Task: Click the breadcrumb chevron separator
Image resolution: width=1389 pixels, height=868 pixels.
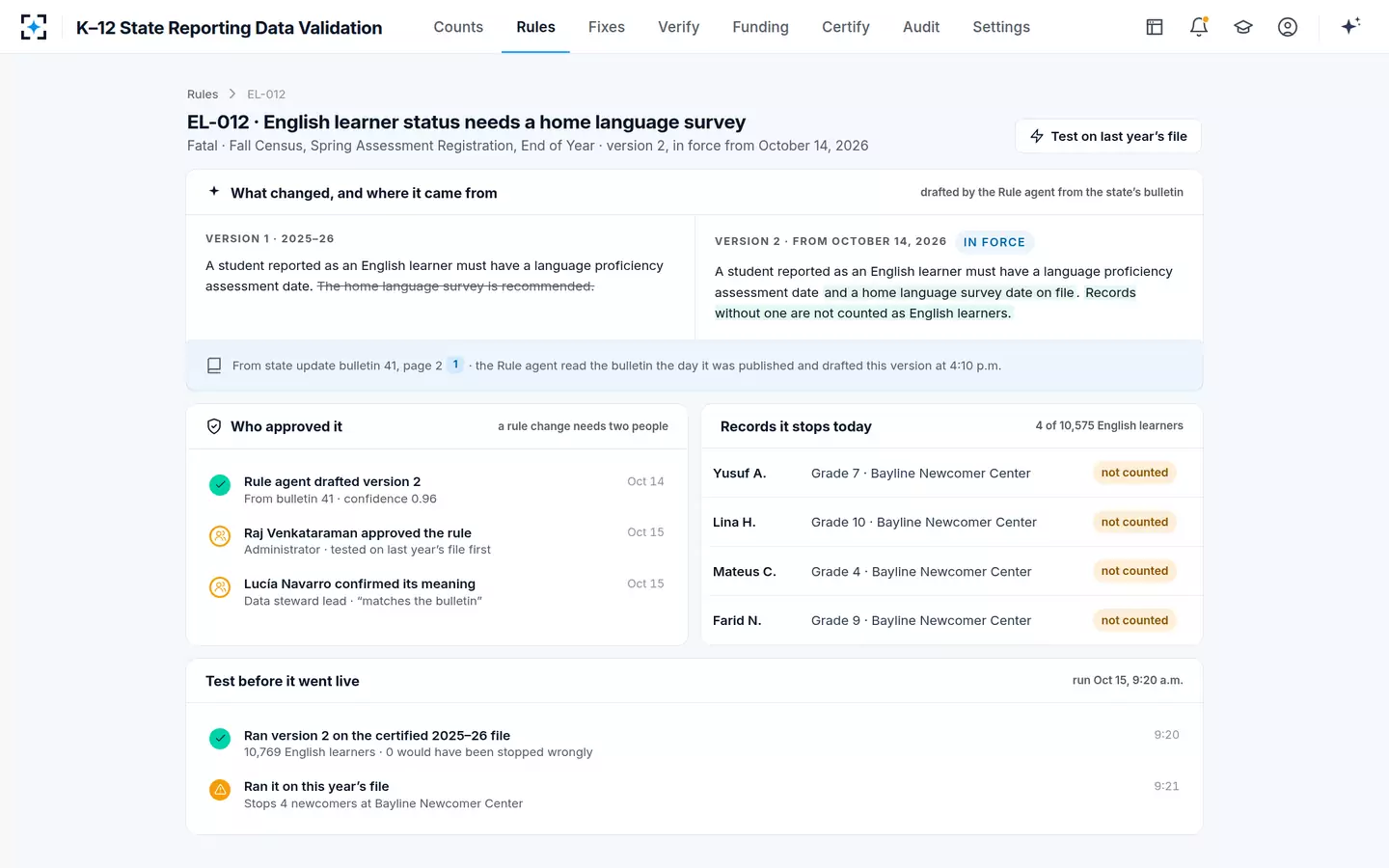Action: click(x=232, y=95)
